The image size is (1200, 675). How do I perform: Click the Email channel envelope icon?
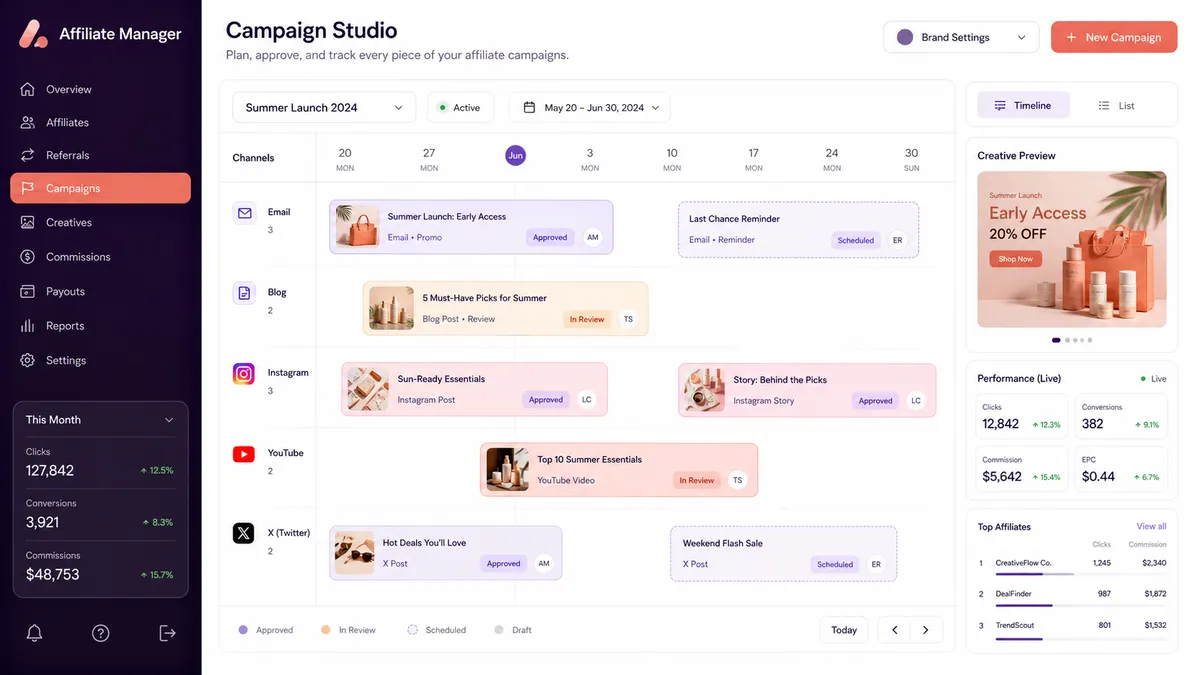pyautogui.click(x=244, y=213)
